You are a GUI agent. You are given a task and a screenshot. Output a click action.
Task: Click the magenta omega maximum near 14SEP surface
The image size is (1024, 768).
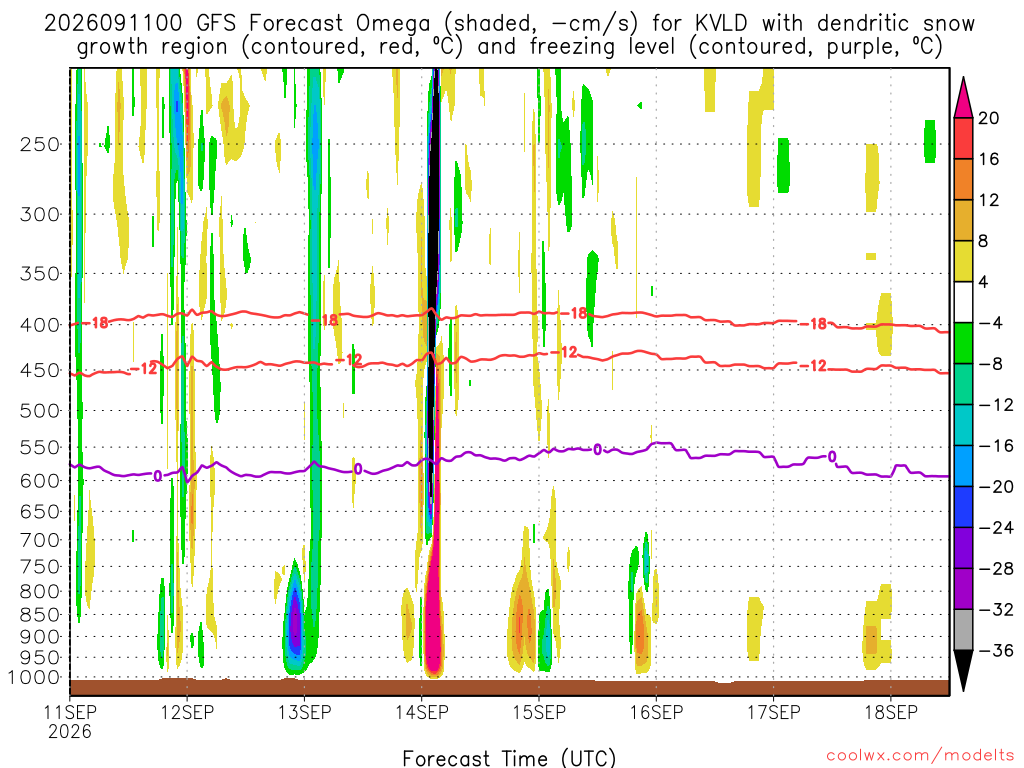433,607
